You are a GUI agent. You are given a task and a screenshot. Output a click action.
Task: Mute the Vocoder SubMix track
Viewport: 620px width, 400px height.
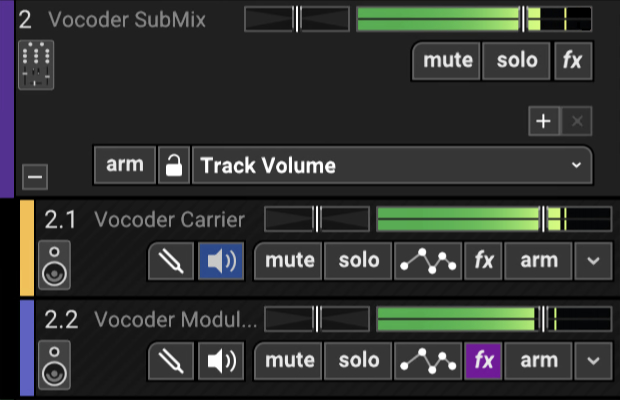pos(447,61)
